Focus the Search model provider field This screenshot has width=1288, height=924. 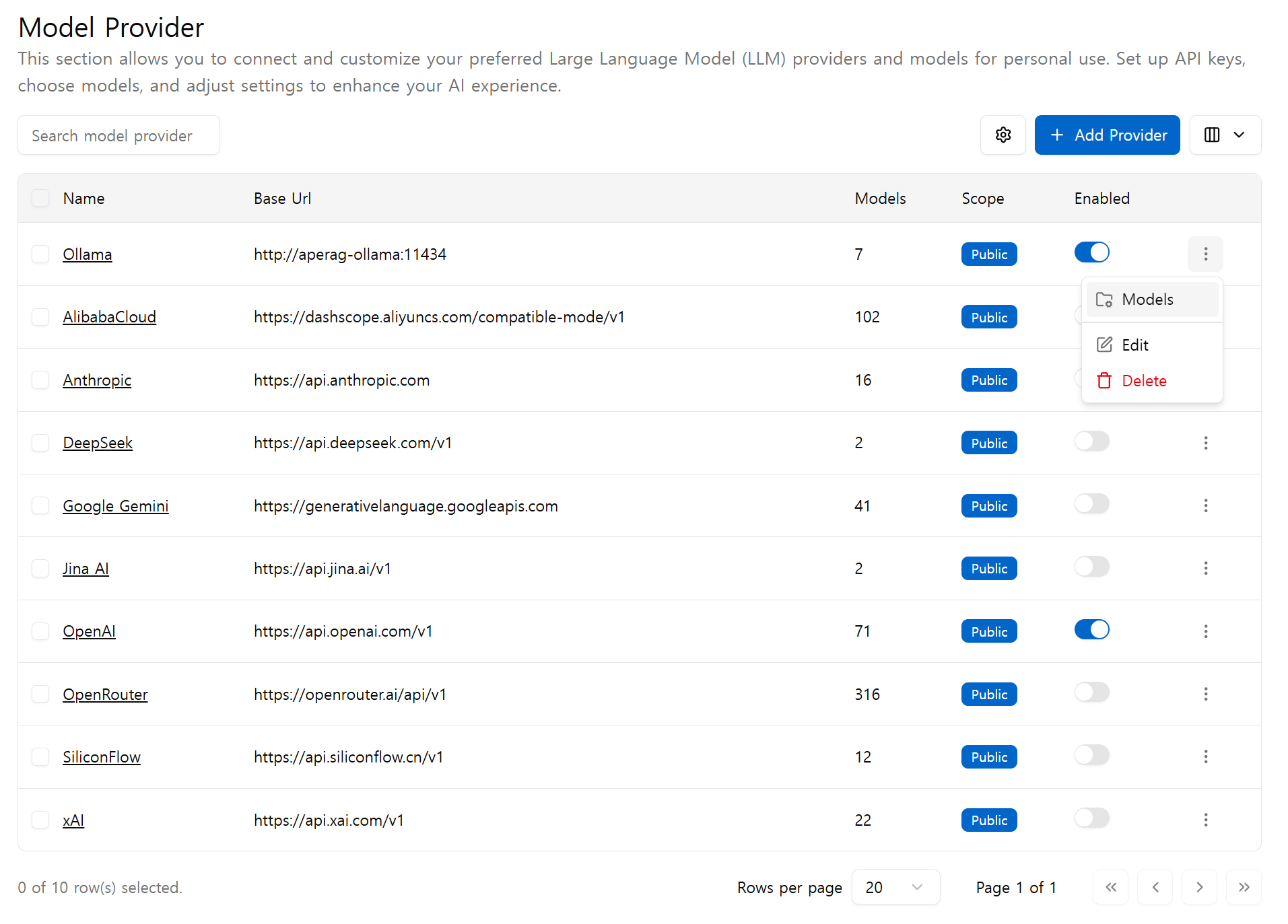pyautogui.click(x=118, y=135)
